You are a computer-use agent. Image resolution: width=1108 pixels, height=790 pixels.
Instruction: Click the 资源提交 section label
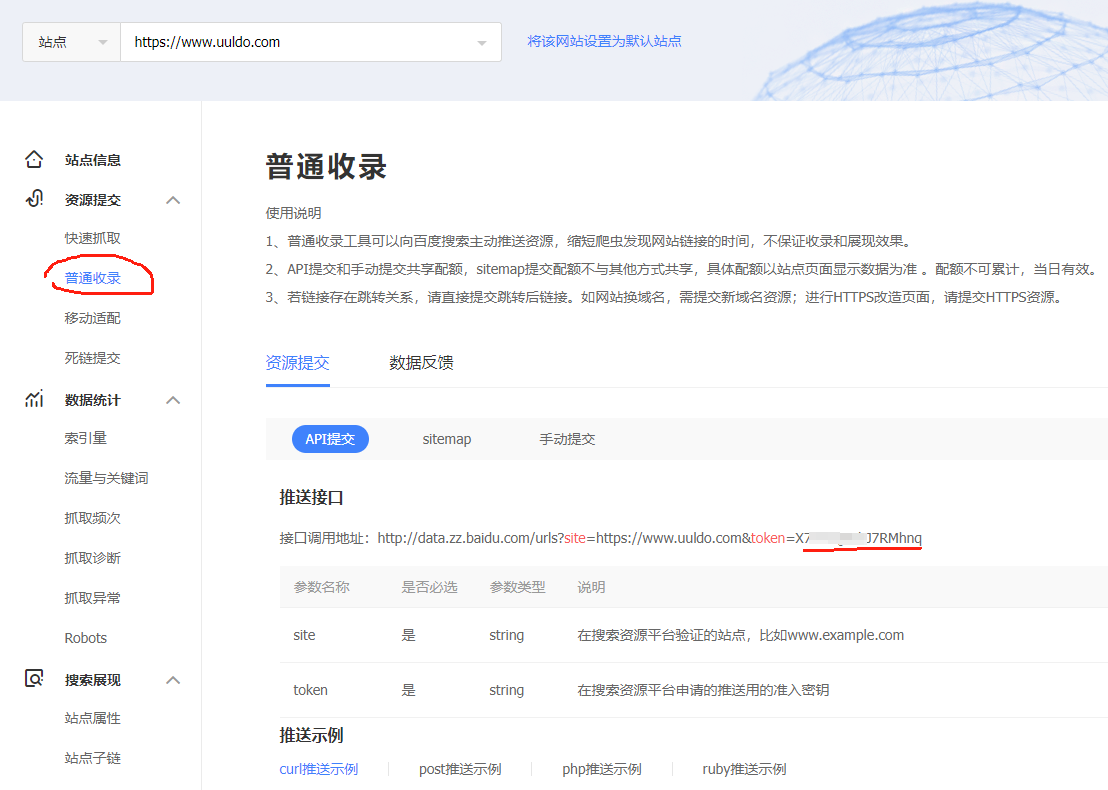click(93, 200)
